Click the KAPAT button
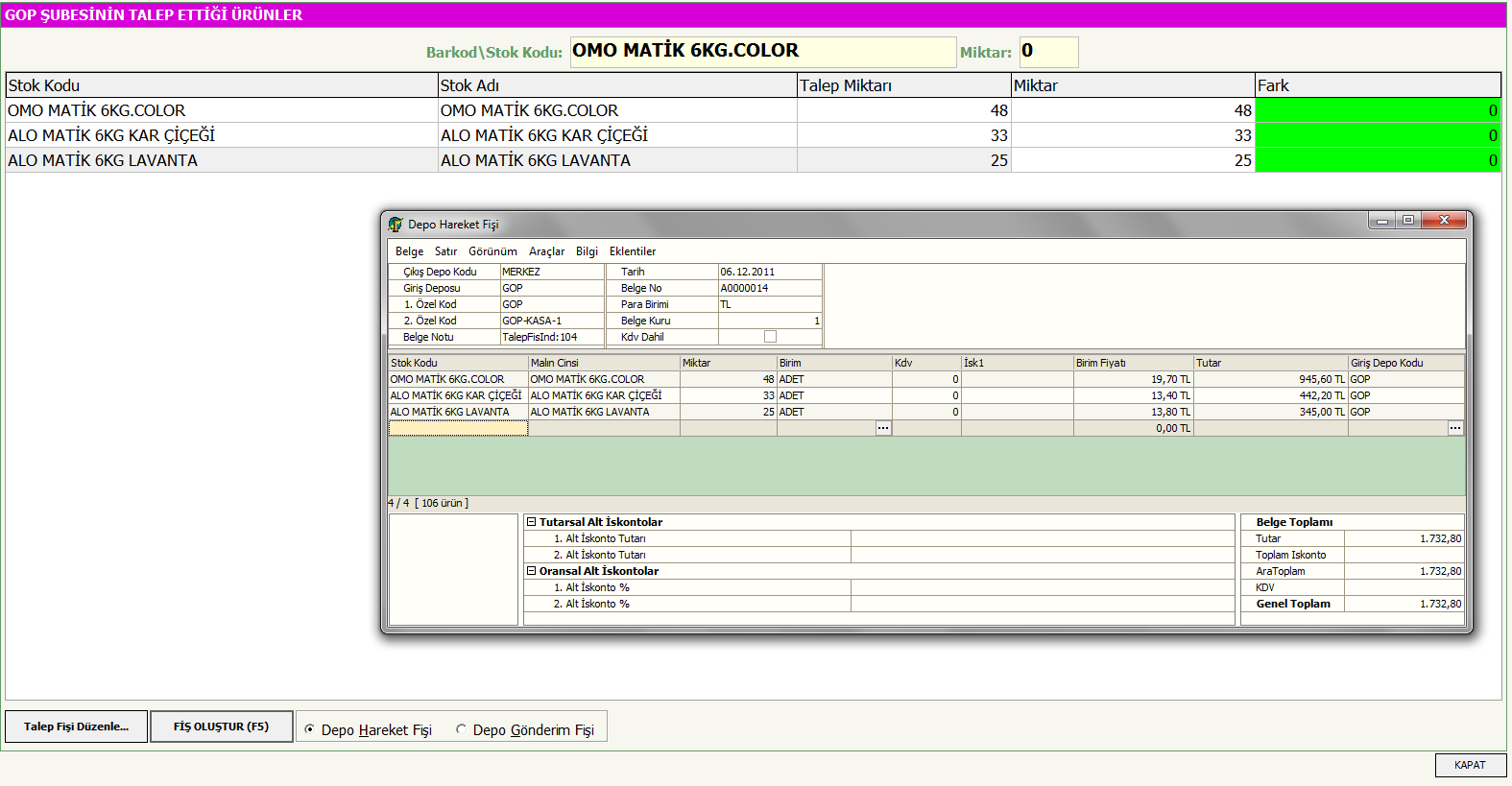 (x=1470, y=765)
